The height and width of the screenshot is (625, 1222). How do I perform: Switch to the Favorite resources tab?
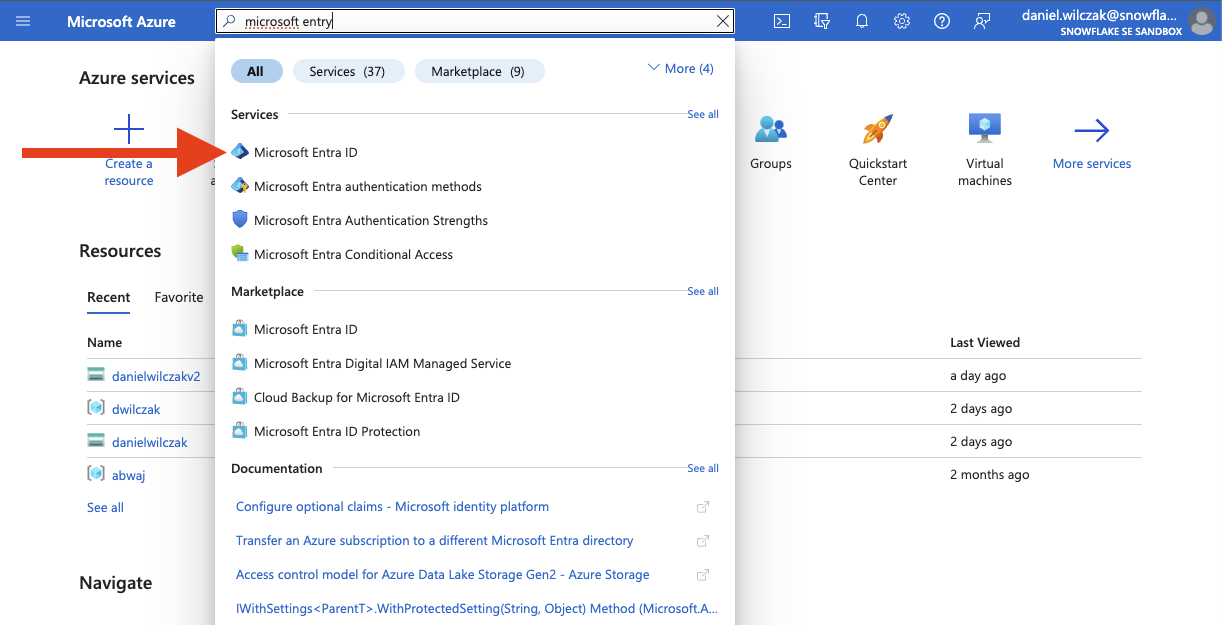pos(179,297)
